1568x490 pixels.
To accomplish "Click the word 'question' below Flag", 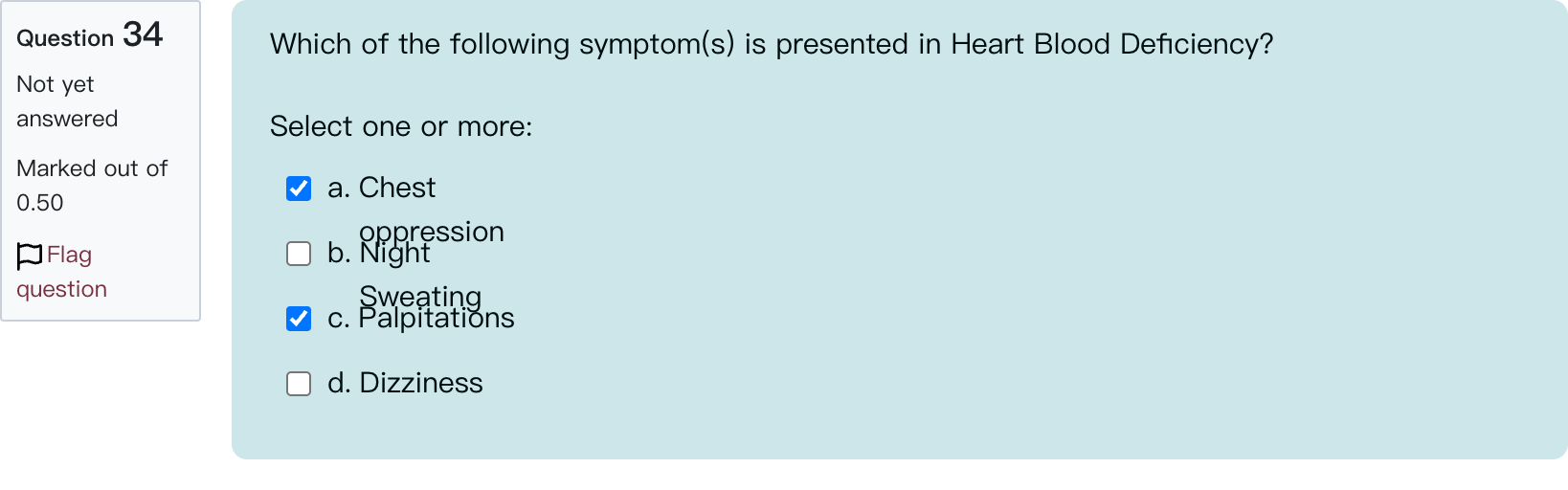I will point(61,289).
